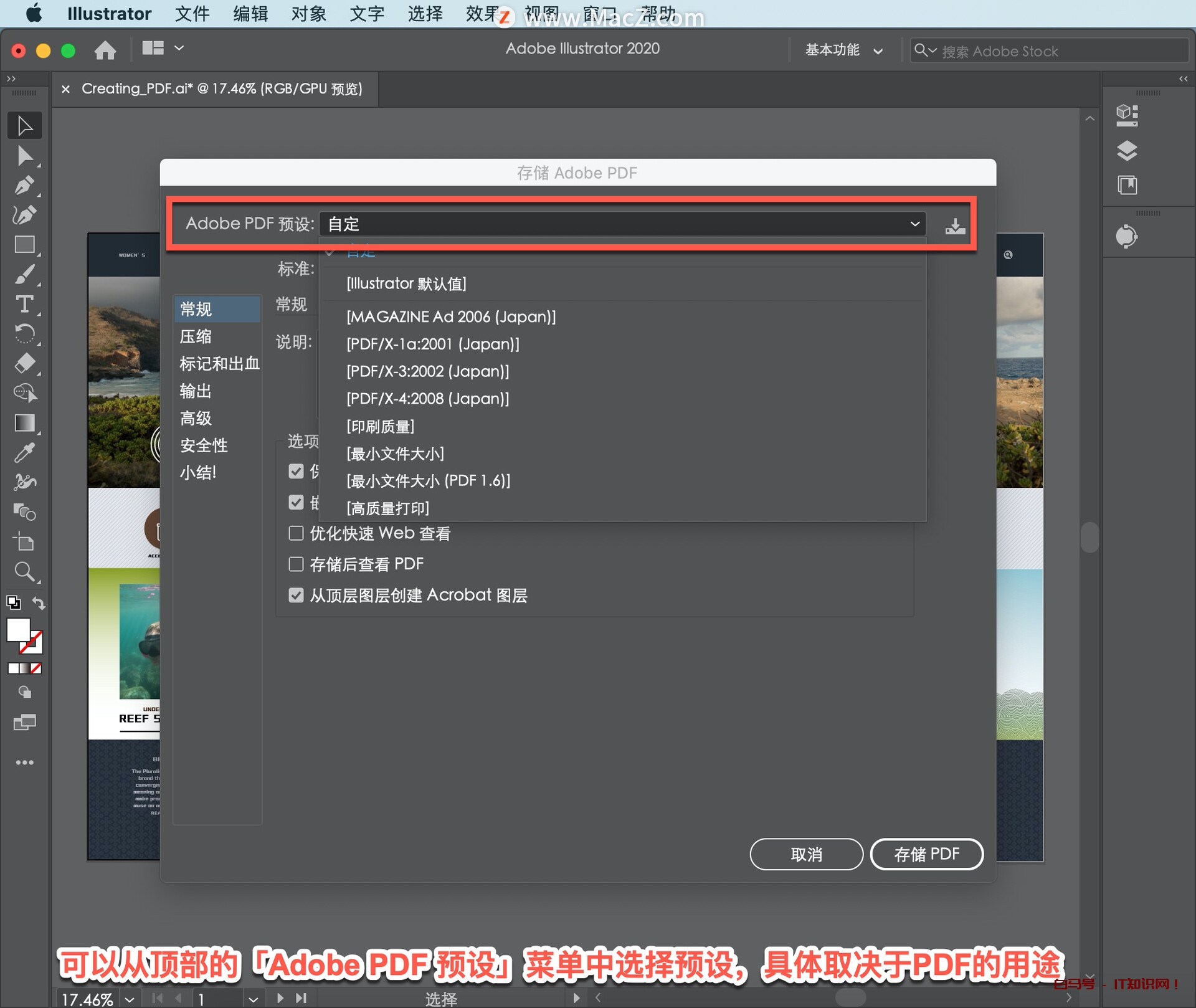Open the 文件 menu
This screenshot has height=1008, width=1196.
click(192, 14)
